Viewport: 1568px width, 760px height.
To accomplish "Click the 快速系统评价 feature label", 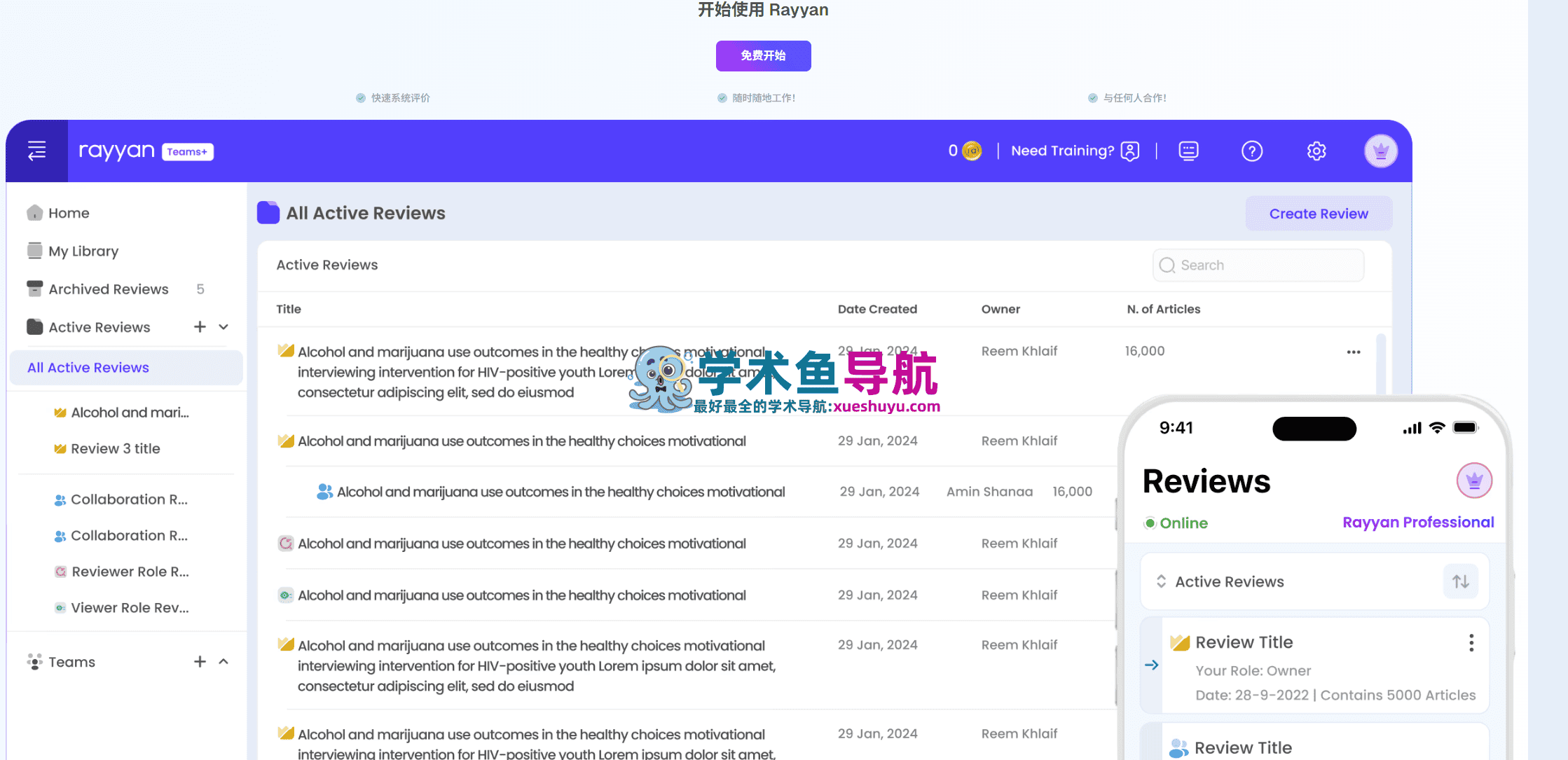I will [393, 98].
